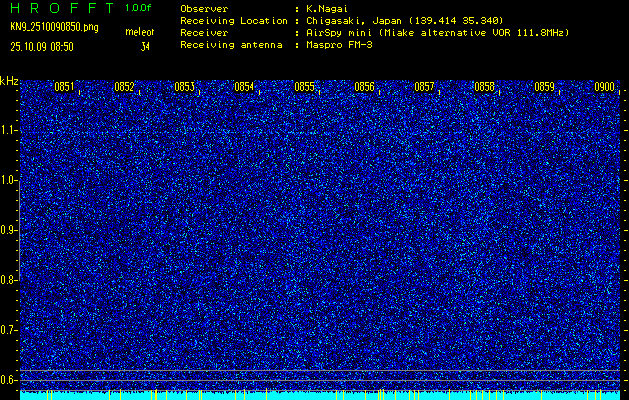Click the 0900 time marker
Viewport: 629px width, 400px height.
(604, 87)
